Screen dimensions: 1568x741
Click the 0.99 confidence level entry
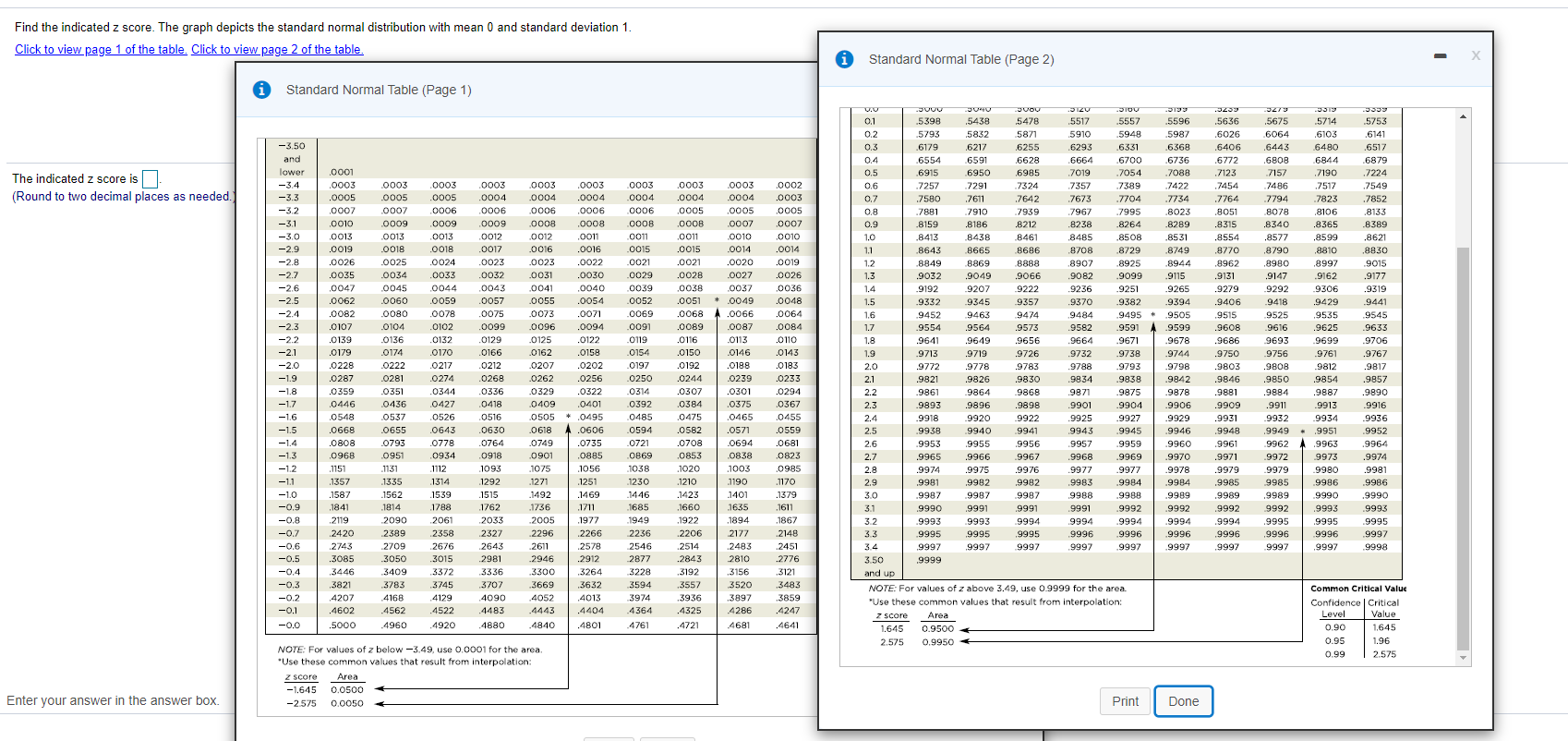click(1334, 654)
